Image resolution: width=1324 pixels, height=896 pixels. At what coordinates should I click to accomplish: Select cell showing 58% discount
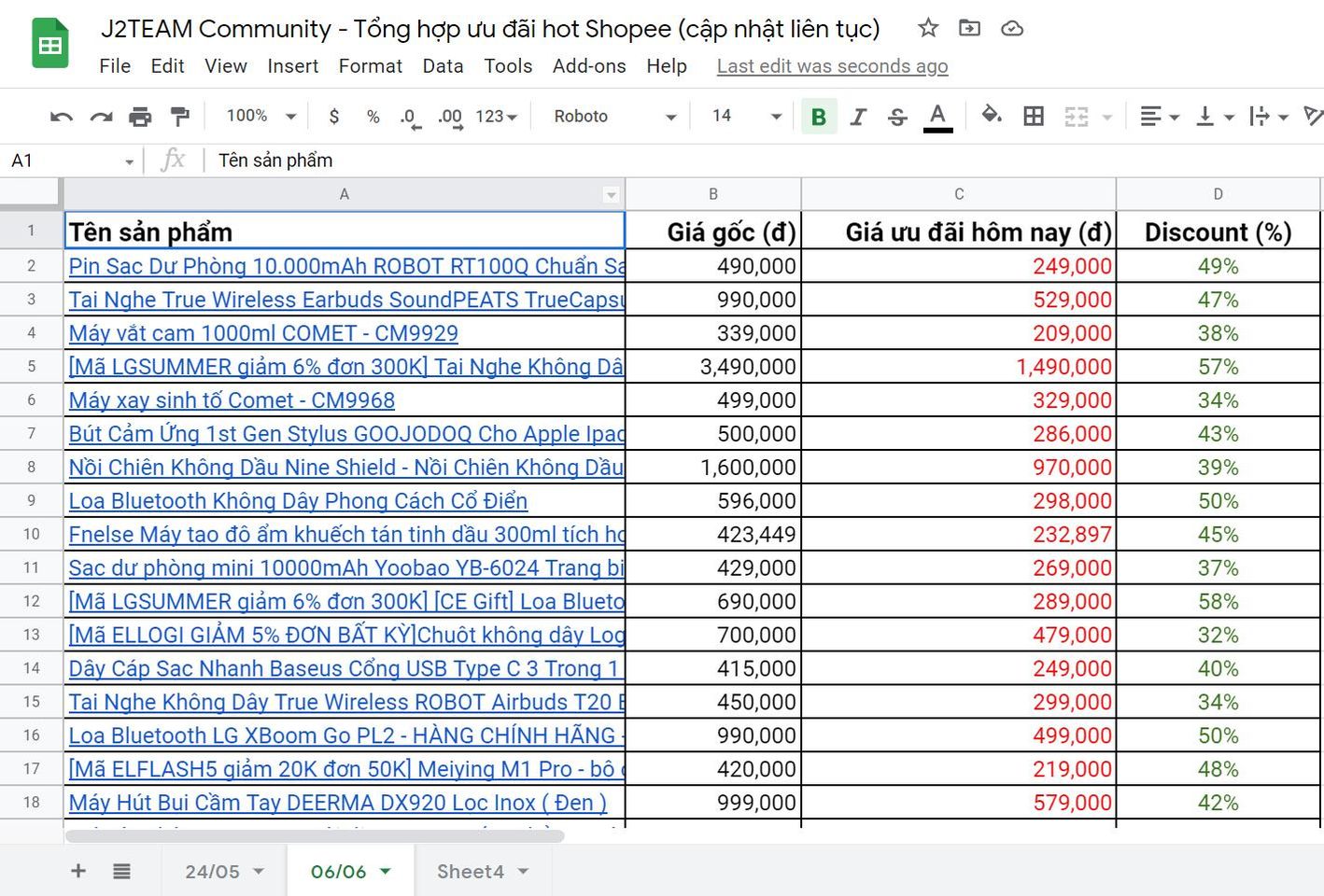click(1218, 601)
